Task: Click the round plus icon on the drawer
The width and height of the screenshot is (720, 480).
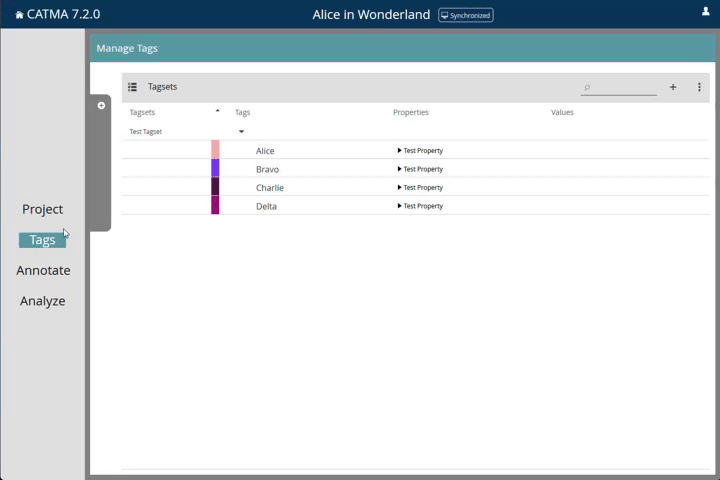Action: 101,105
